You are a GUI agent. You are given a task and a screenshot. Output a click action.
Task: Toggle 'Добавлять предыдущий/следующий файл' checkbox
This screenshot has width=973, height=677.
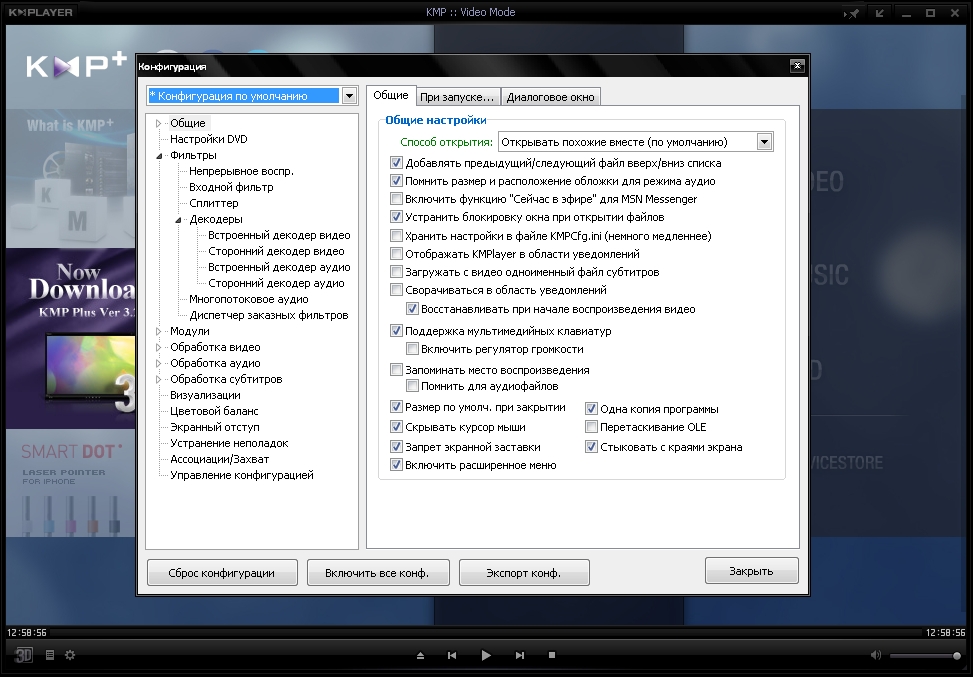[x=396, y=163]
